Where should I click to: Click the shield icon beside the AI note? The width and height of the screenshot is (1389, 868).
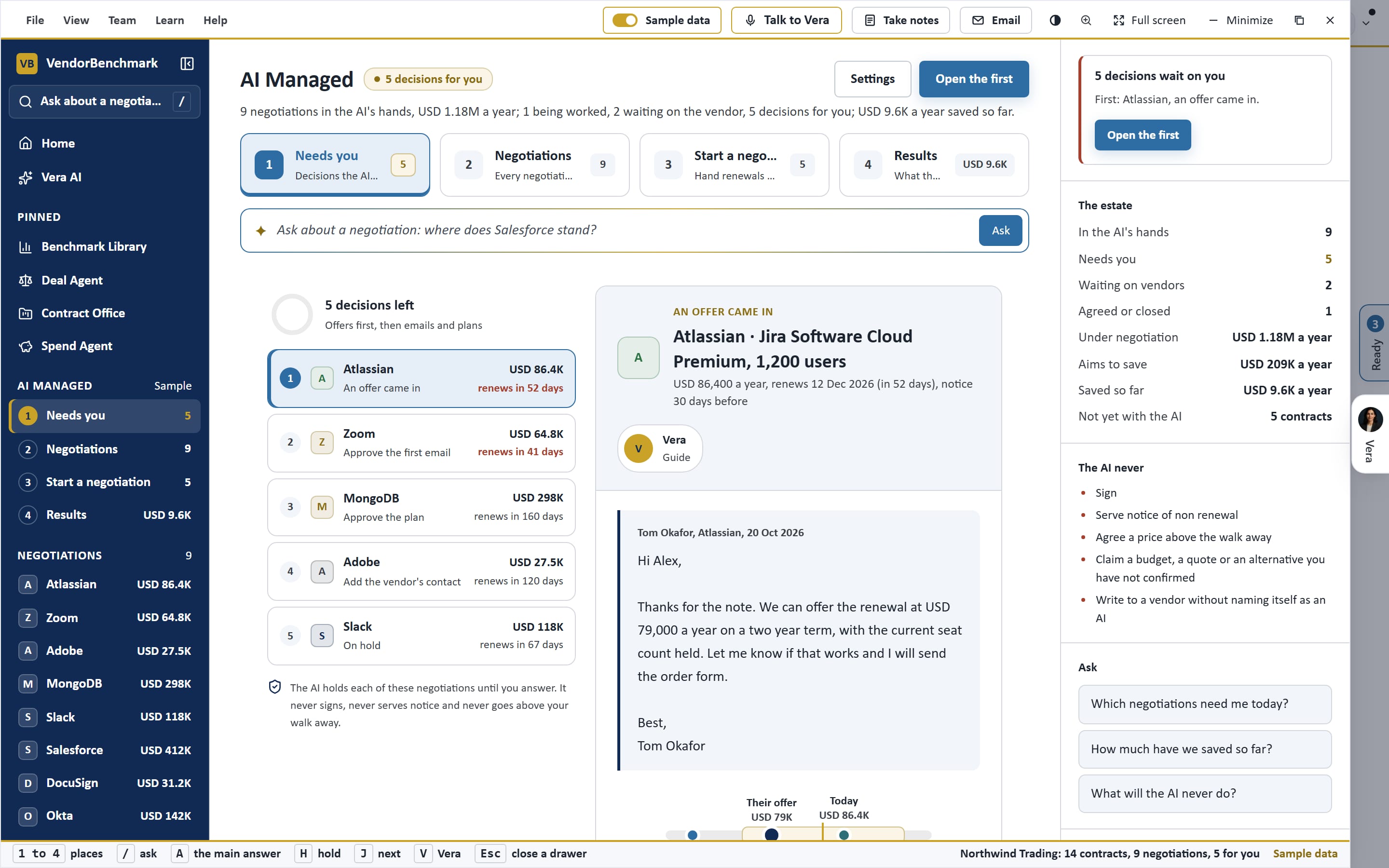[x=275, y=687]
